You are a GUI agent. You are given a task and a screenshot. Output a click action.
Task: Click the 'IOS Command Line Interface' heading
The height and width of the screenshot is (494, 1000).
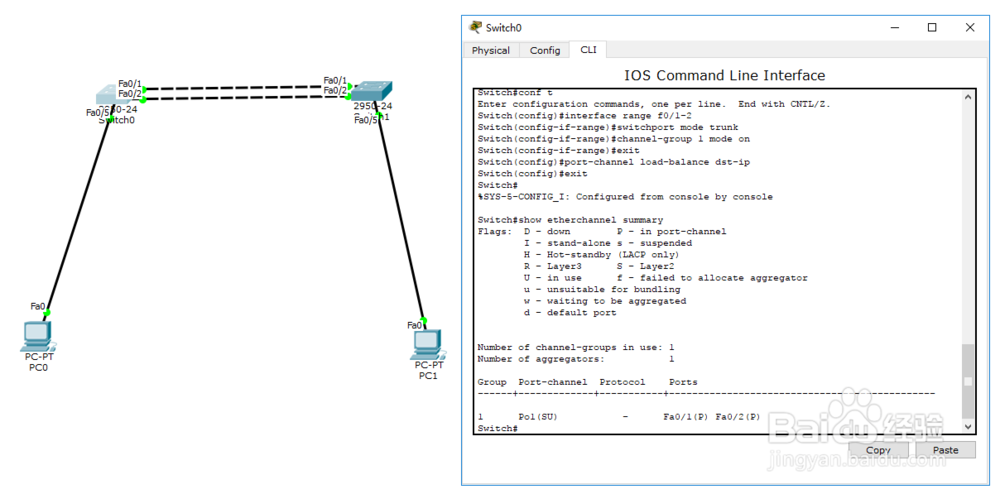point(724,75)
